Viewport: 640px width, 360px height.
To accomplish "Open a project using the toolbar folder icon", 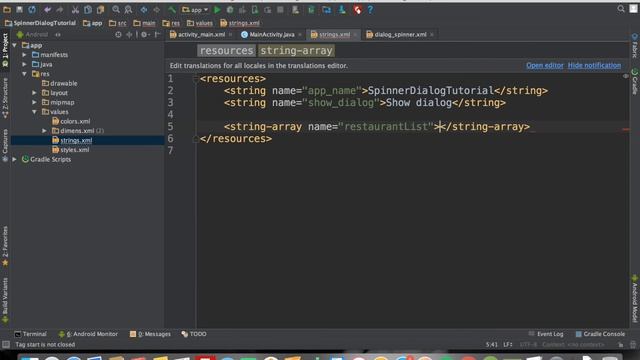I will (x=7, y=9).
